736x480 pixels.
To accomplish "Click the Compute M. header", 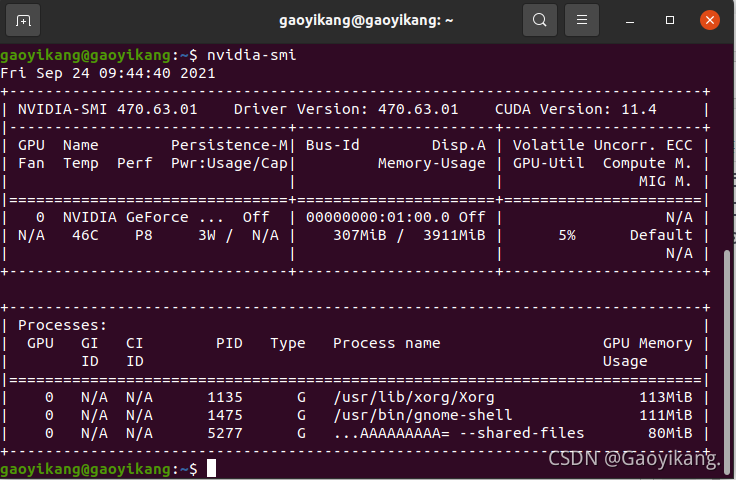I will (647, 163).
